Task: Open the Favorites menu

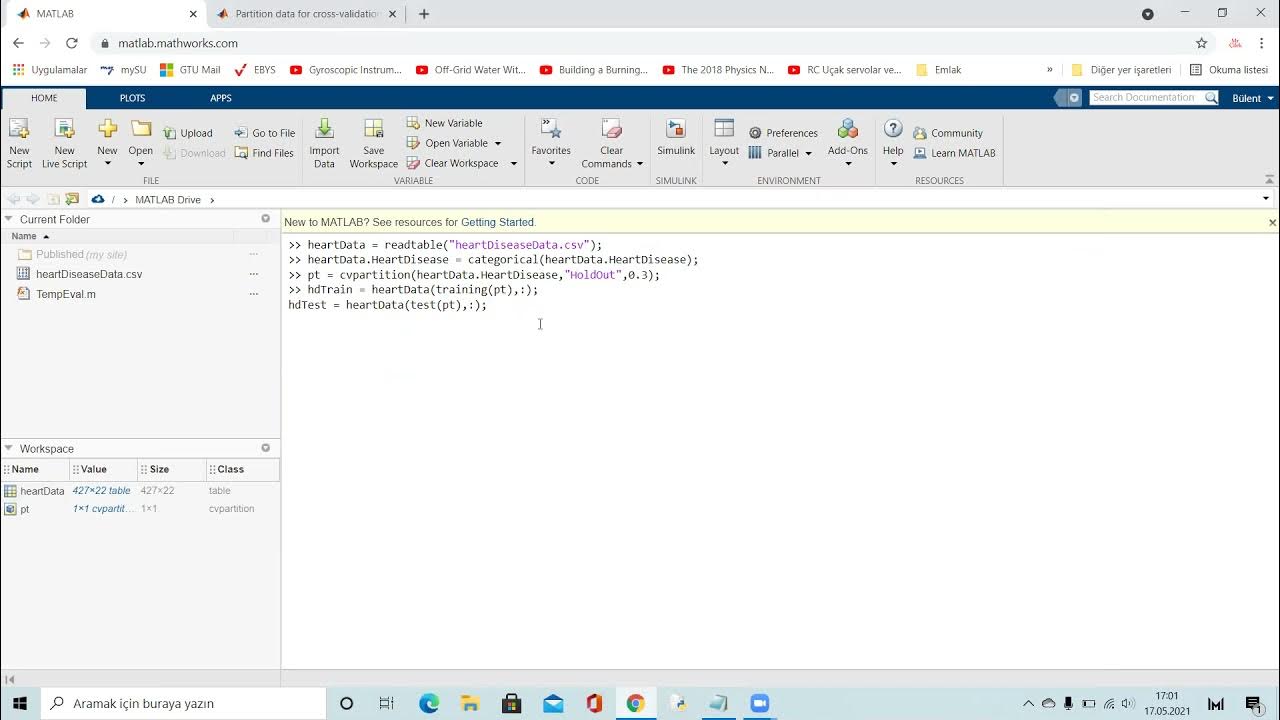Action: (551, 143)
